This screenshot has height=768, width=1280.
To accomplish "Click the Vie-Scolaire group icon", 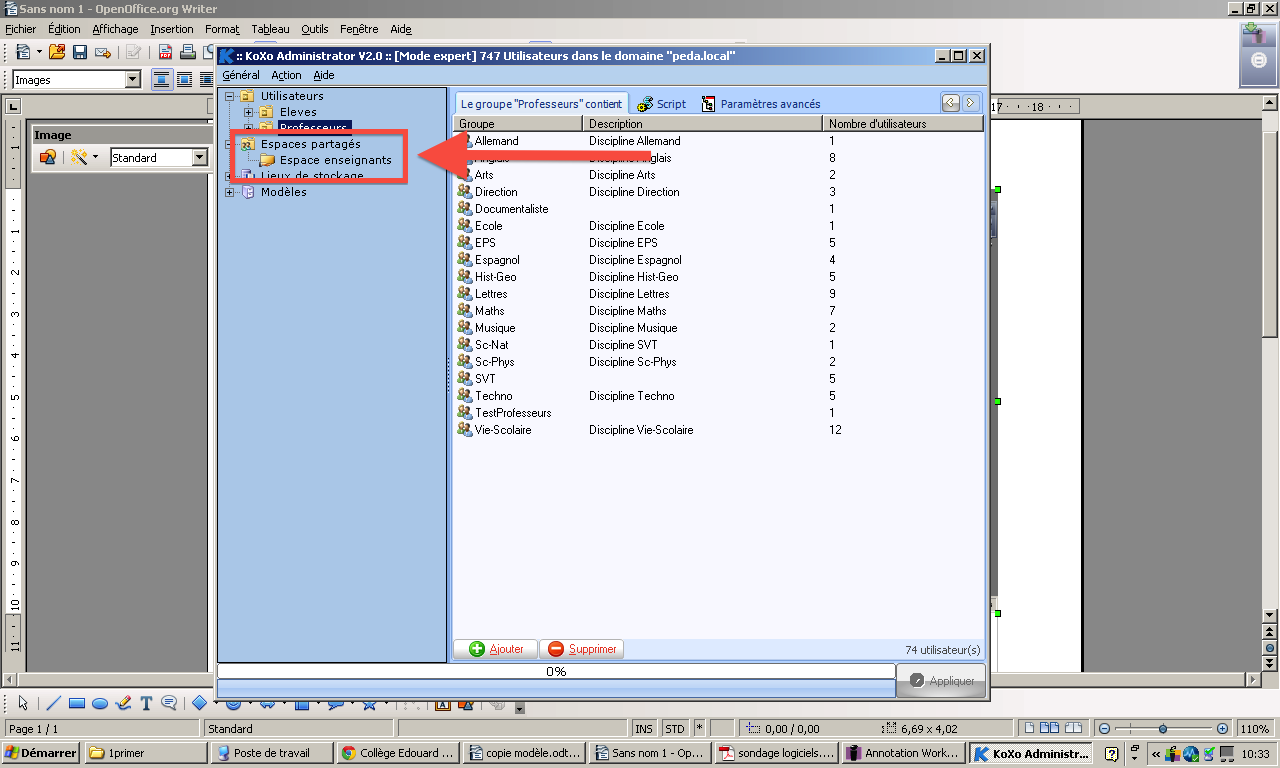I will pos(465,429).
